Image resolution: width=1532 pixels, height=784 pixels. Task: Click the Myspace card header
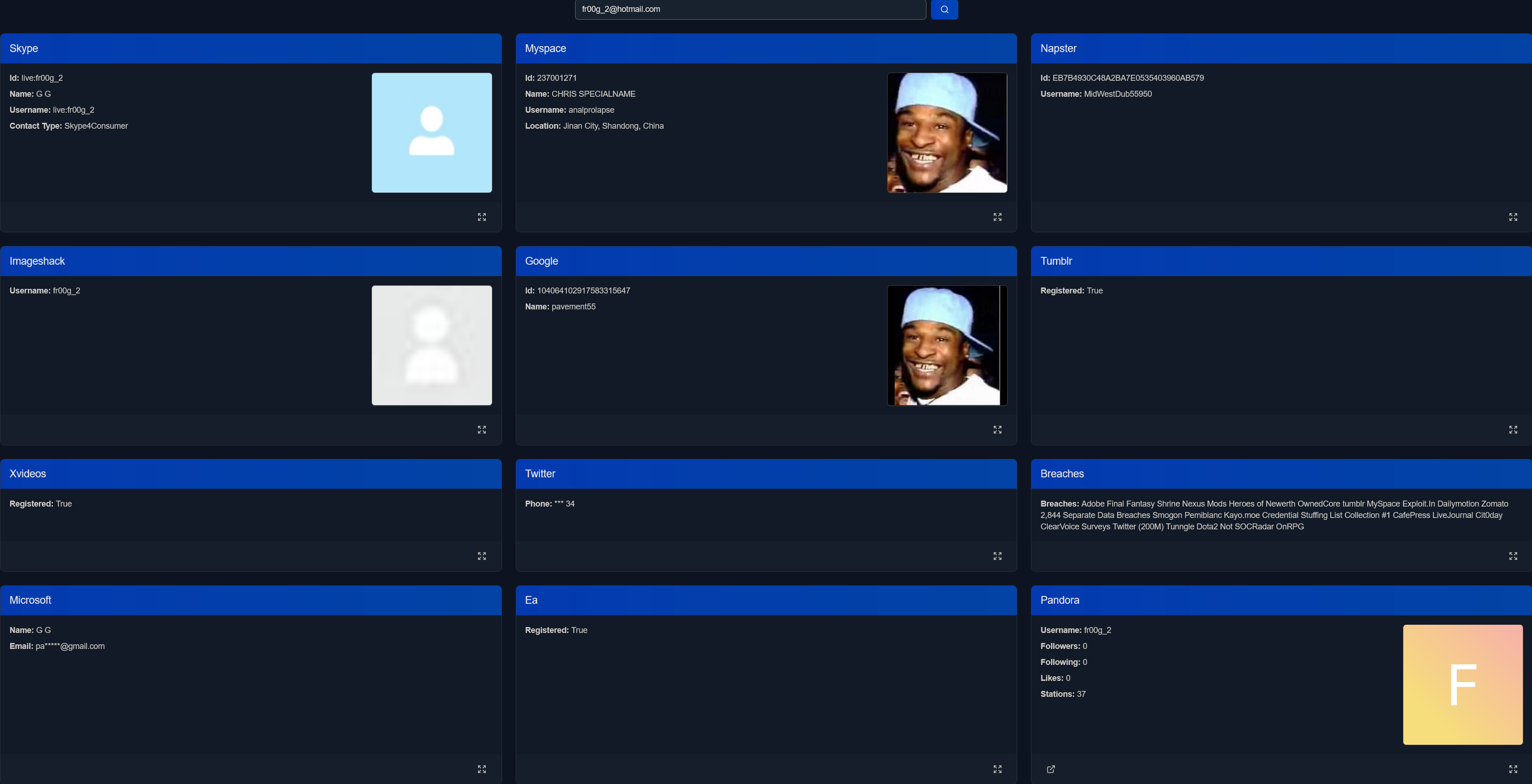point(766,48)
